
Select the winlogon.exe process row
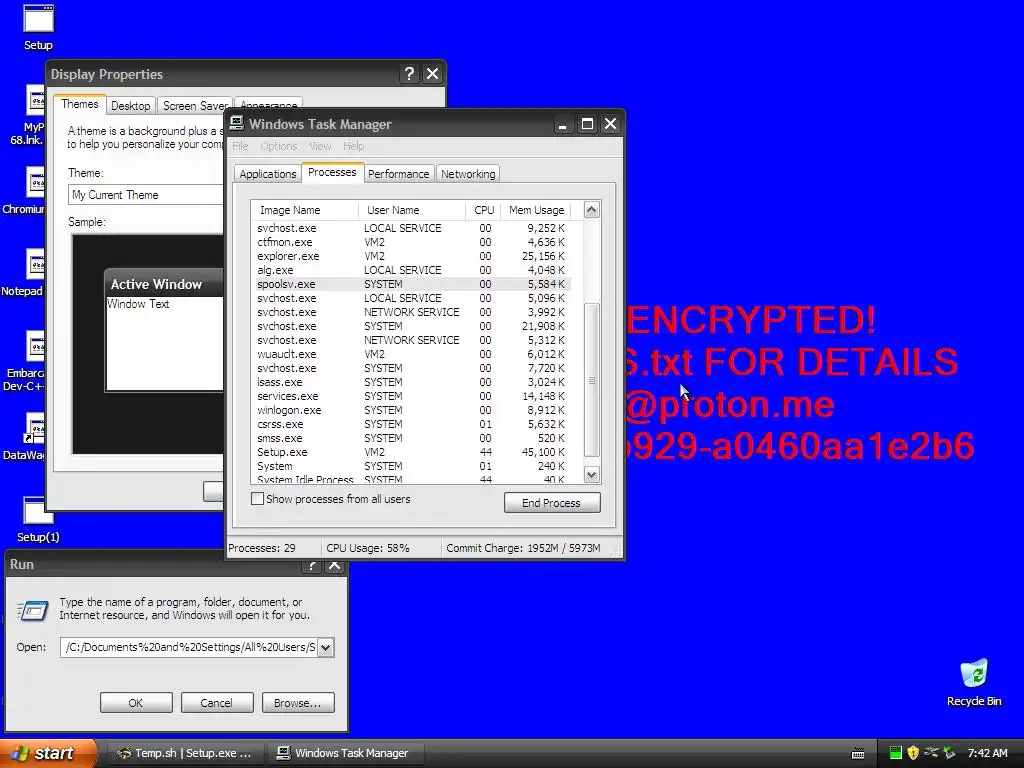(x=411, y=410)
